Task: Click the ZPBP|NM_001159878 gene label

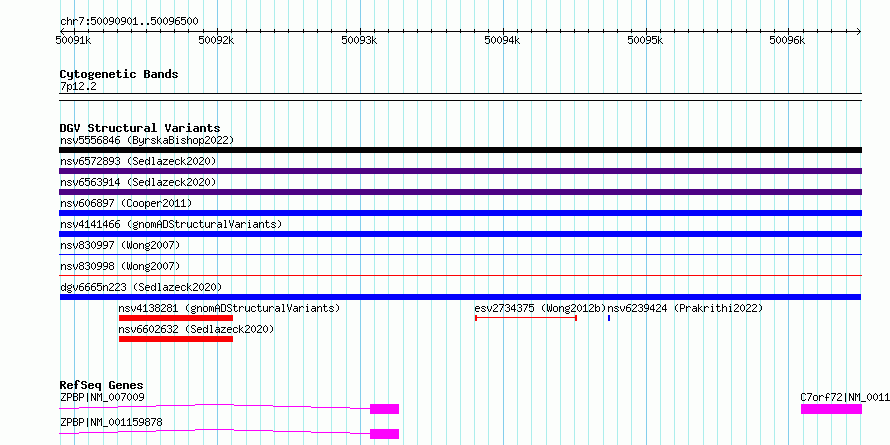Action: tap(111, 422)
